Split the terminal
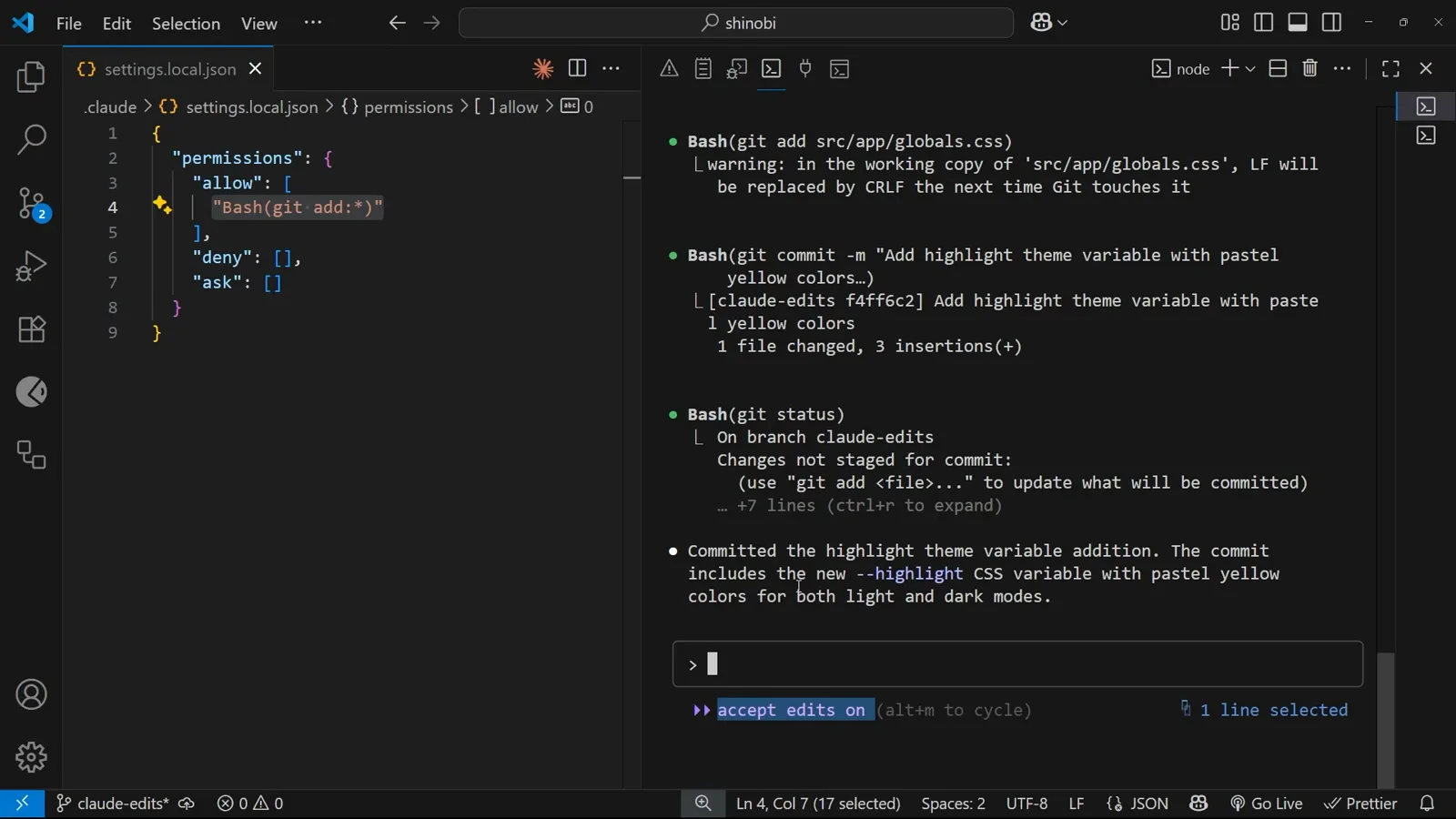The height and width of the screenshot is (819, 1456). pyautogui.click(x=1278, y=68)
